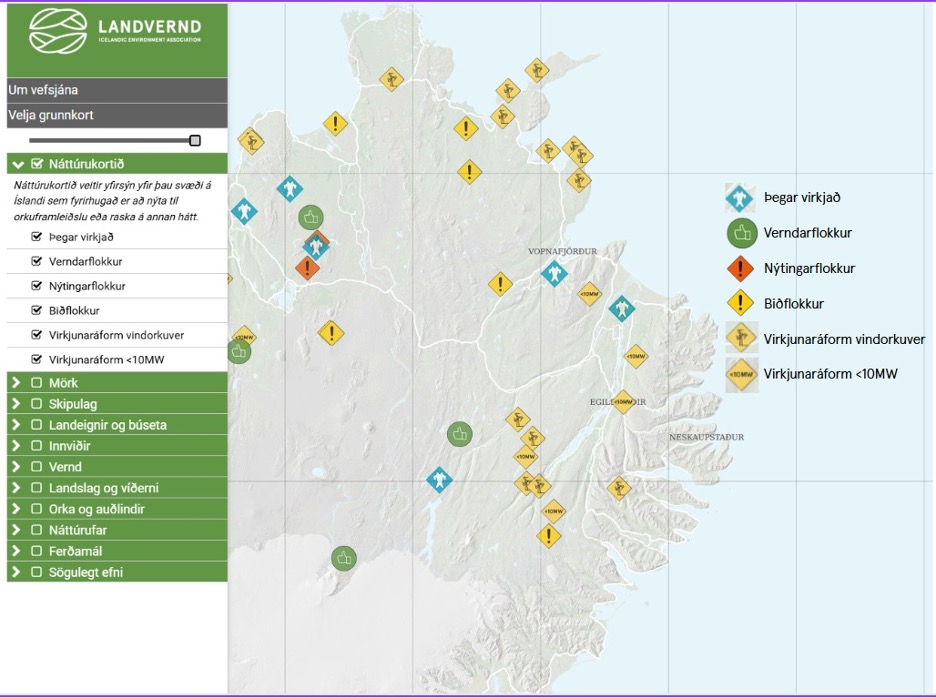The image size is (936, 698).
Task: Click blue marker directly below Vopnafjörður label
Action: pyautogui.click(x=554, y=273)
